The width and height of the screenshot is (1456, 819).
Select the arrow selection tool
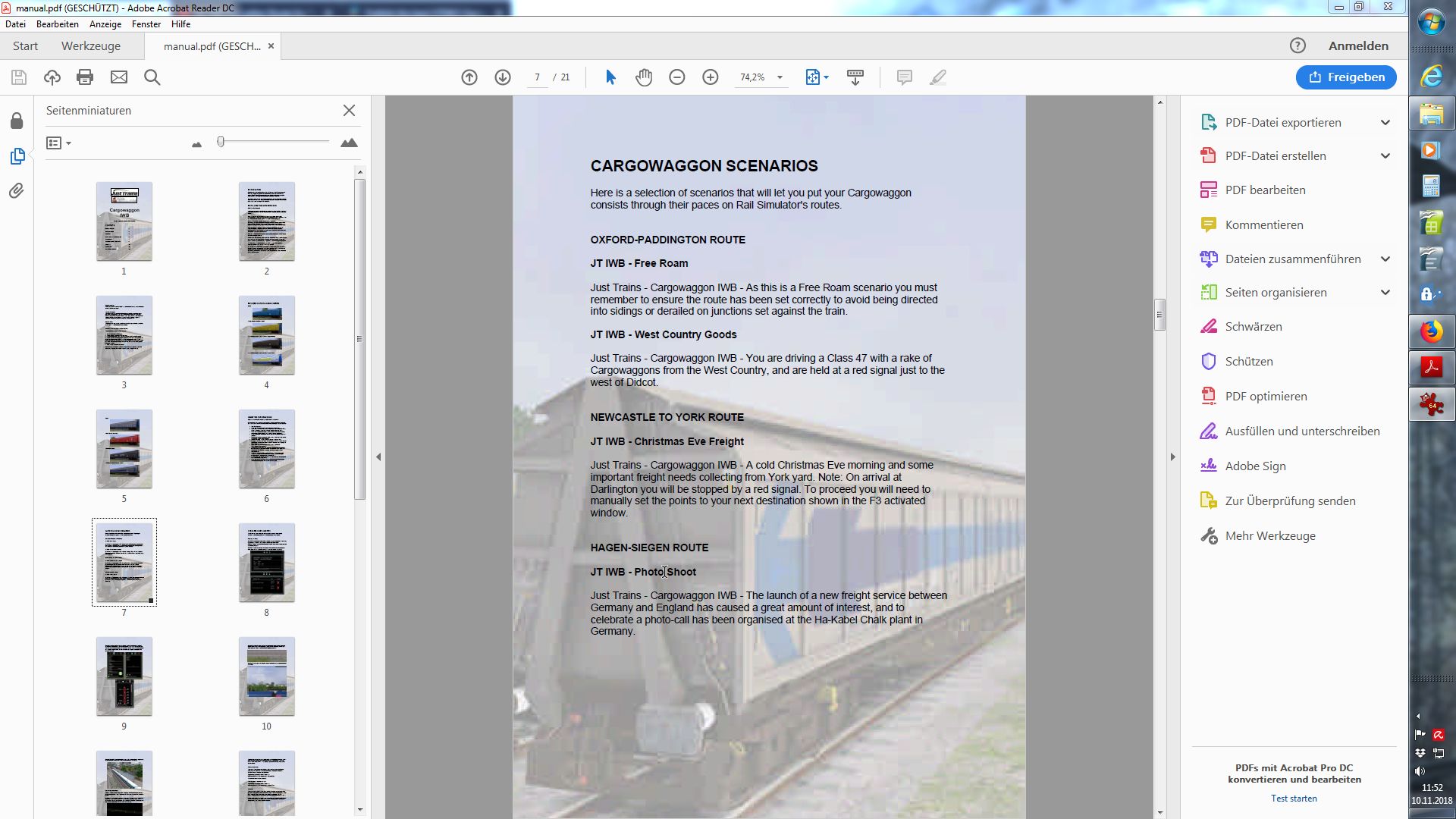[x=610, y=77]
